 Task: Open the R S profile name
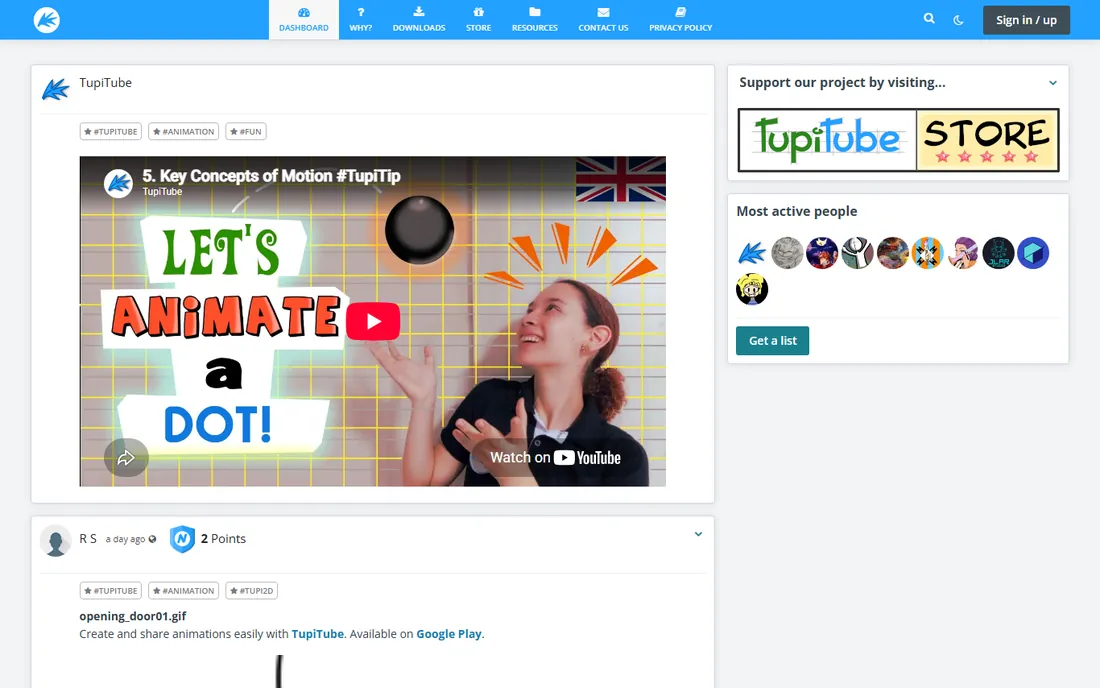pos(88,539)
